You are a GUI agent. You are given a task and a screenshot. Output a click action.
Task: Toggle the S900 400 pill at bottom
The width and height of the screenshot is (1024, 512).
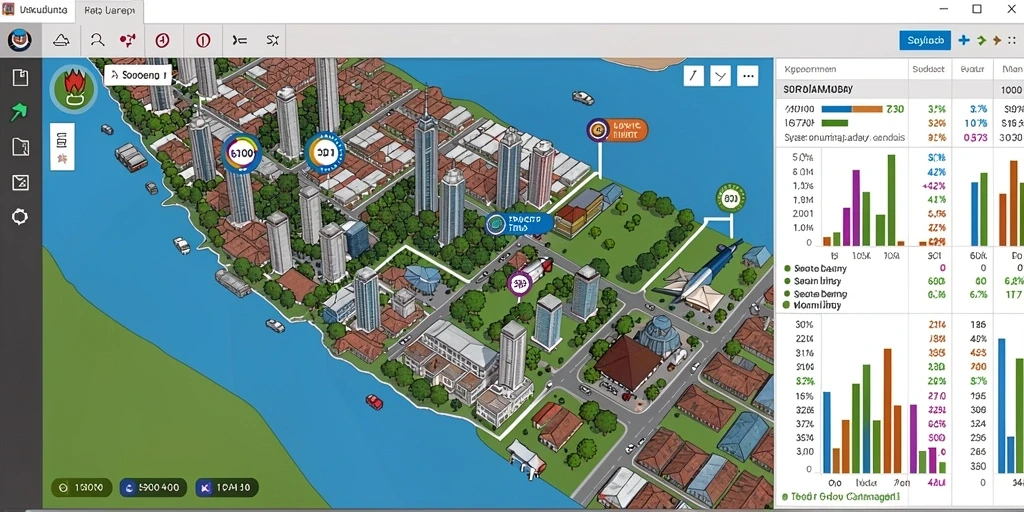(152, 487)
